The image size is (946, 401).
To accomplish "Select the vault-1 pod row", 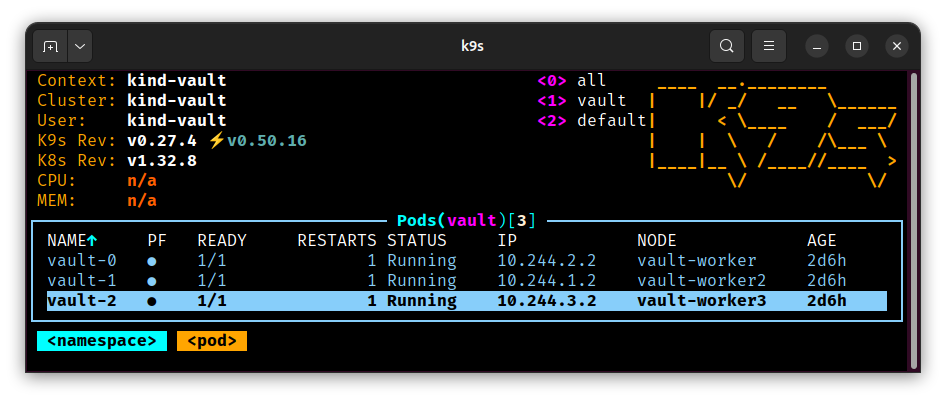I will (467, 280).
